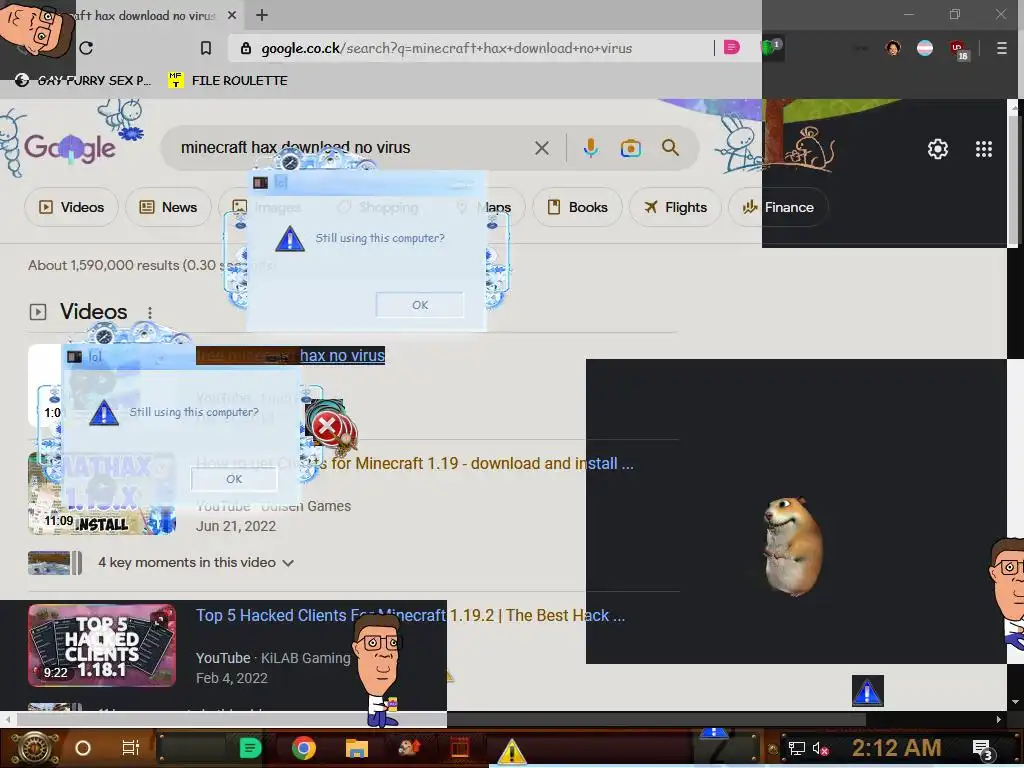1024x768 pixels.
Task: Open Task View on the taskbar
Action: pyautogui.click(x=131, y=748)
